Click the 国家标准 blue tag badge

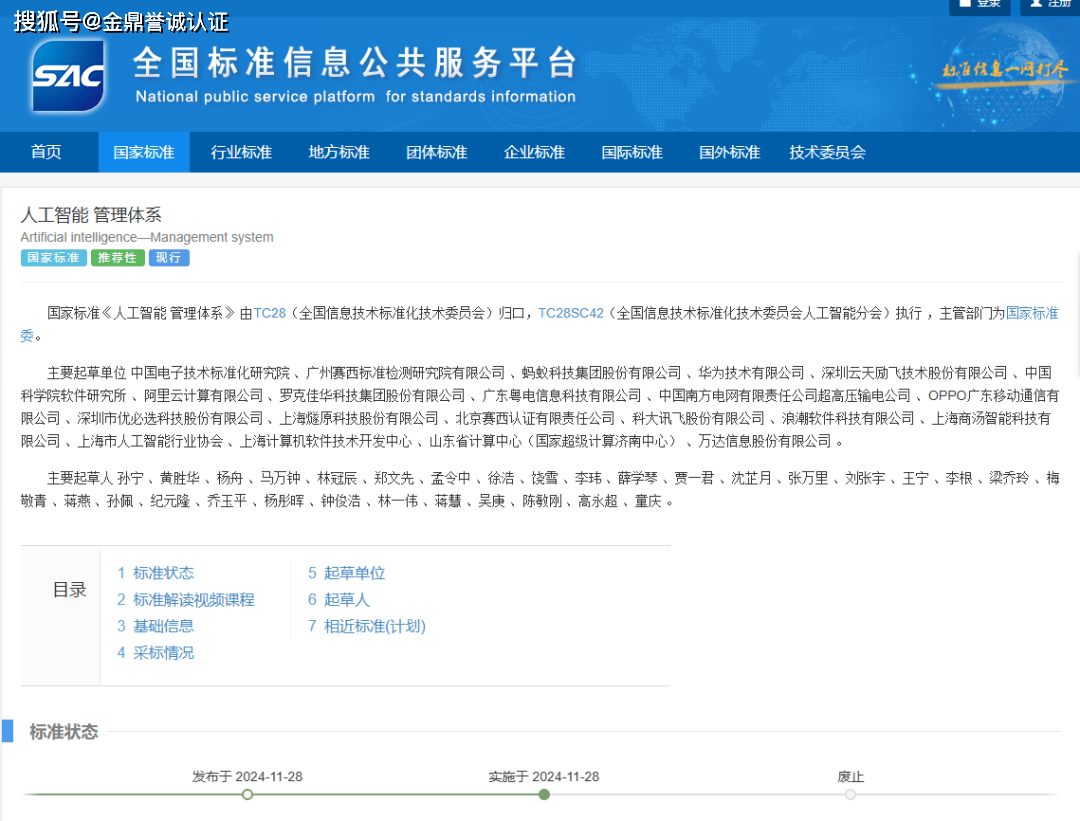pos(53,258)
